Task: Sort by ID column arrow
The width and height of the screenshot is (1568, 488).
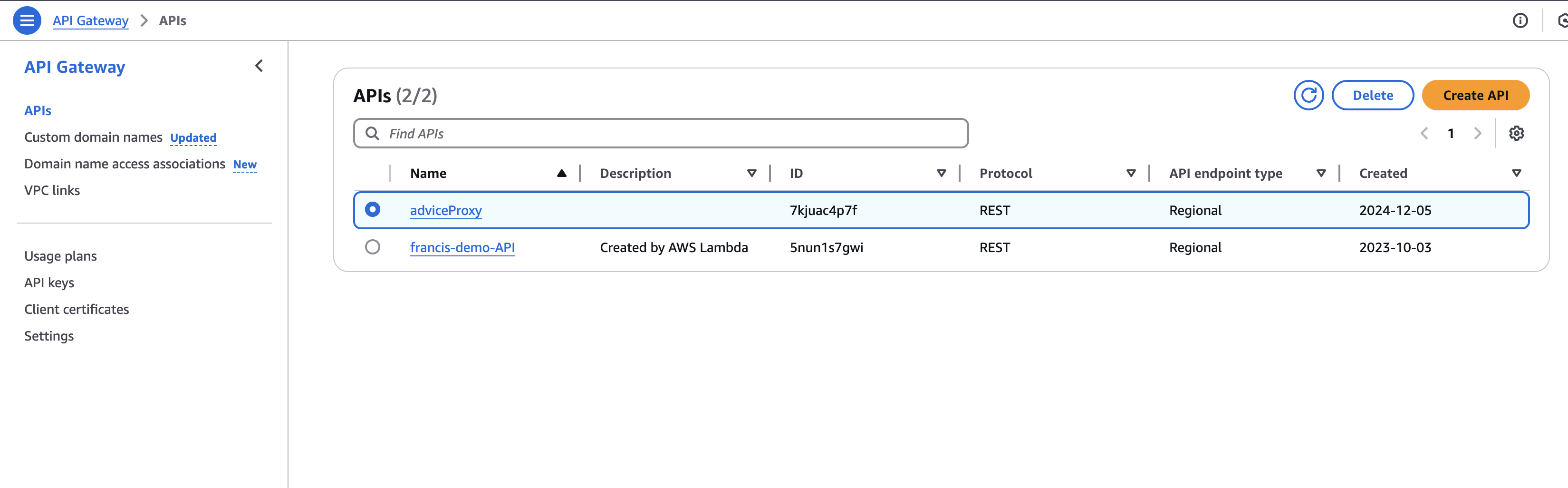Action: coord(941,174)
